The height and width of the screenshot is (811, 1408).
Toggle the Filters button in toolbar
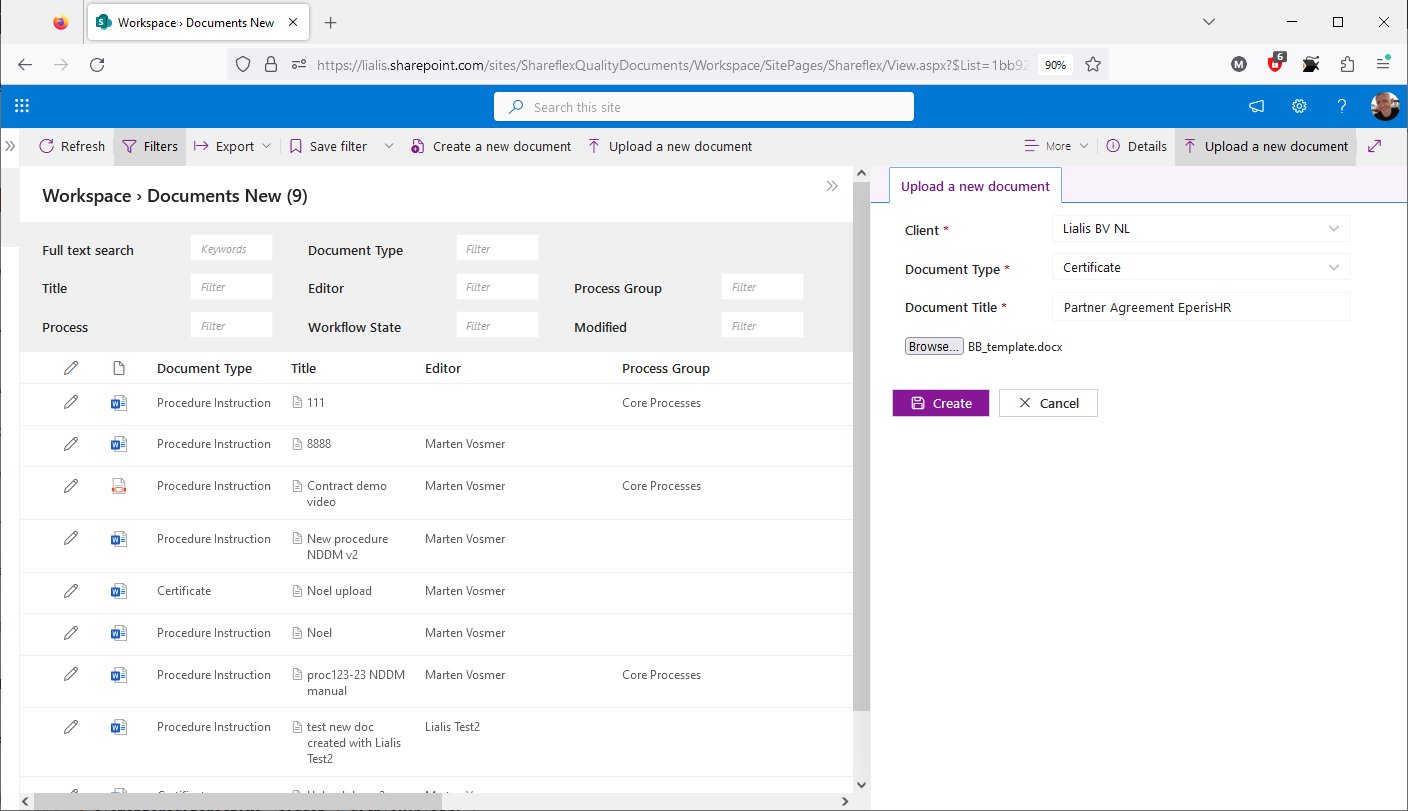pyautogui.click(x=150, y=146)
